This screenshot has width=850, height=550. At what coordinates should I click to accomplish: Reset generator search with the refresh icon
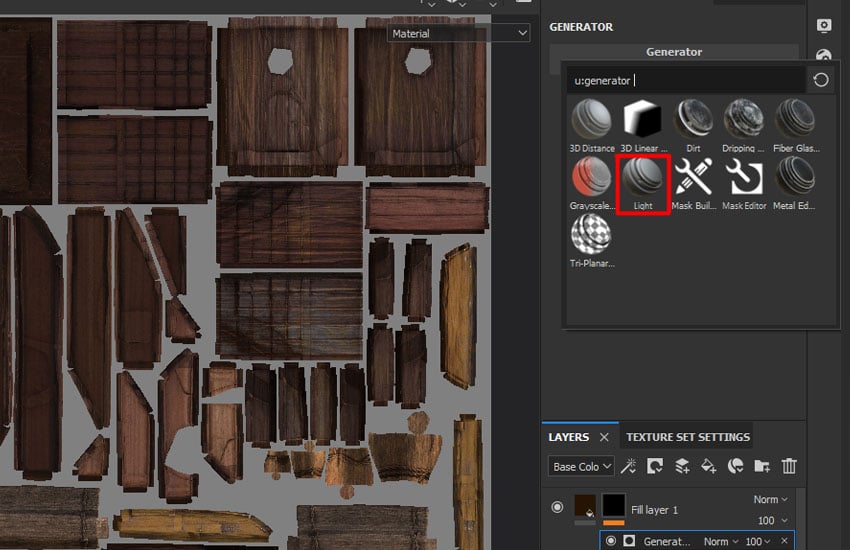821,80
